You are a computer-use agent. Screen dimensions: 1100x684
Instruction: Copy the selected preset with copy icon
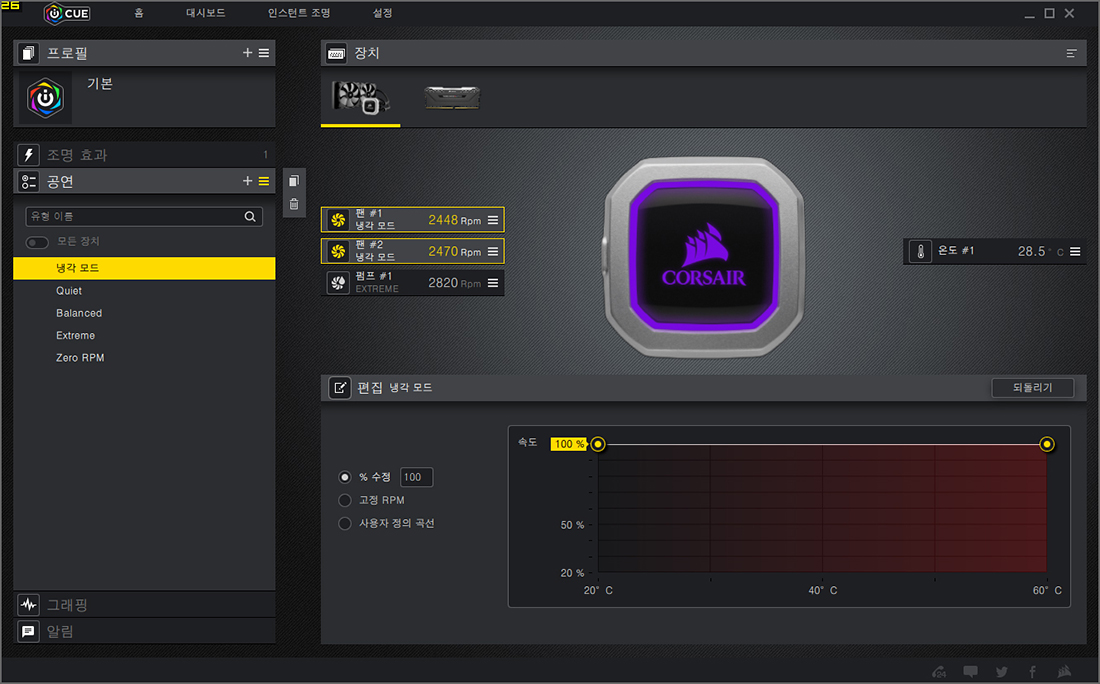pyautogui.click(x=294, y=181)
